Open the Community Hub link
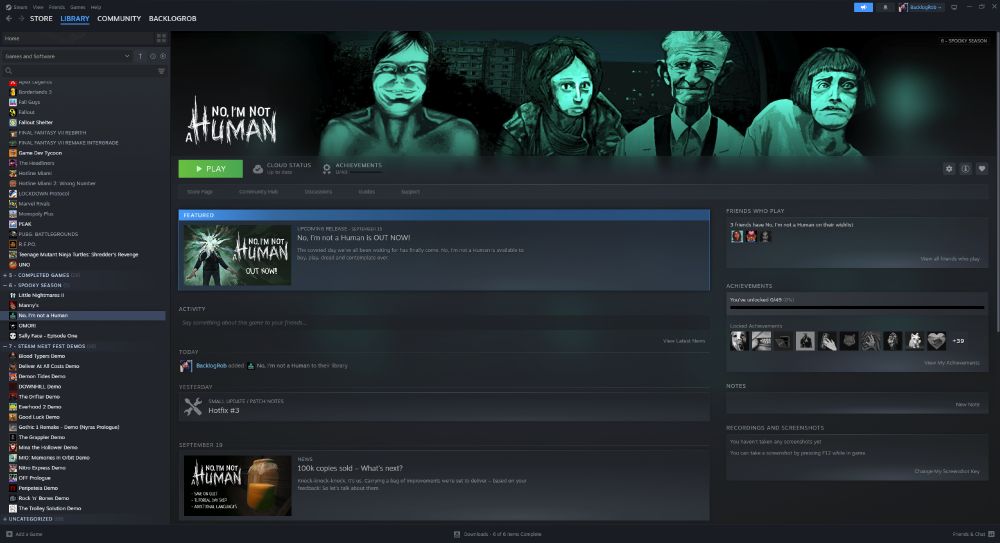 pyautogui.click(x=258, y=192)
